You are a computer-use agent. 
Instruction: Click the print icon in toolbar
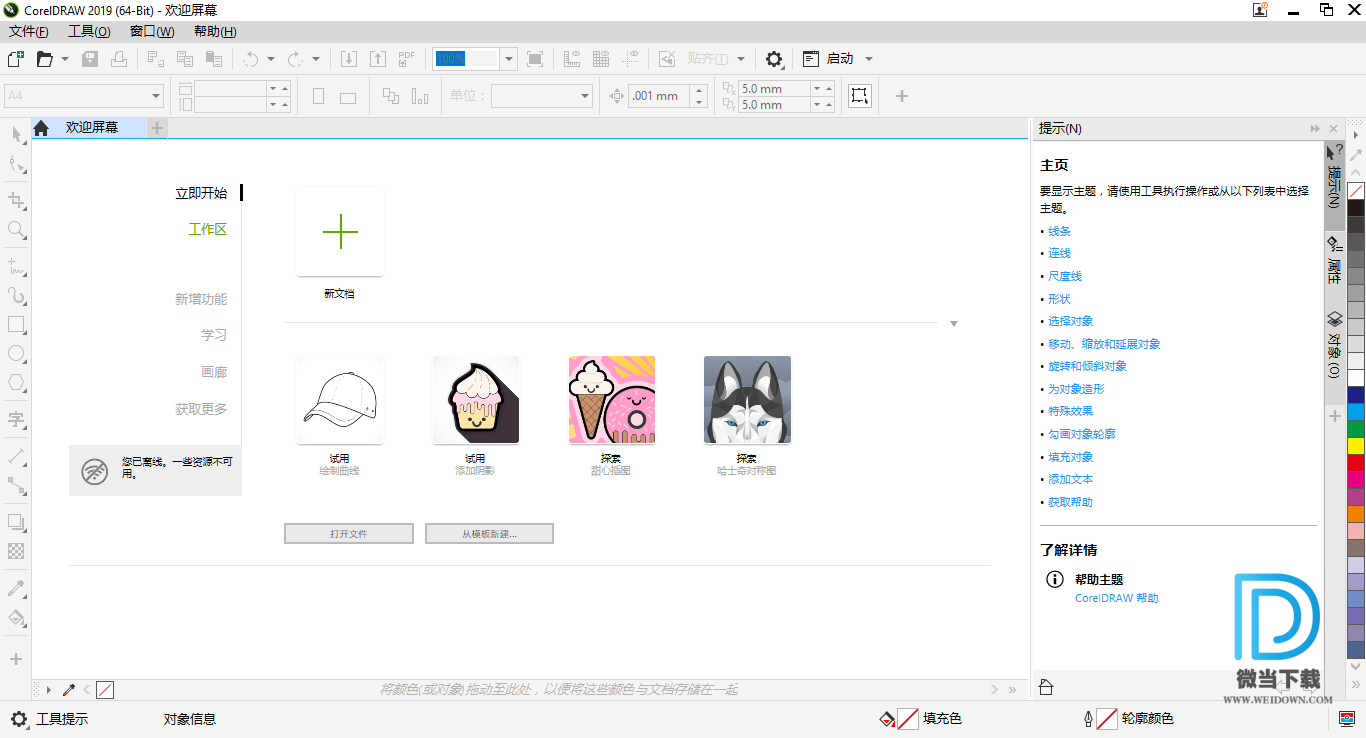pos(119,59)
